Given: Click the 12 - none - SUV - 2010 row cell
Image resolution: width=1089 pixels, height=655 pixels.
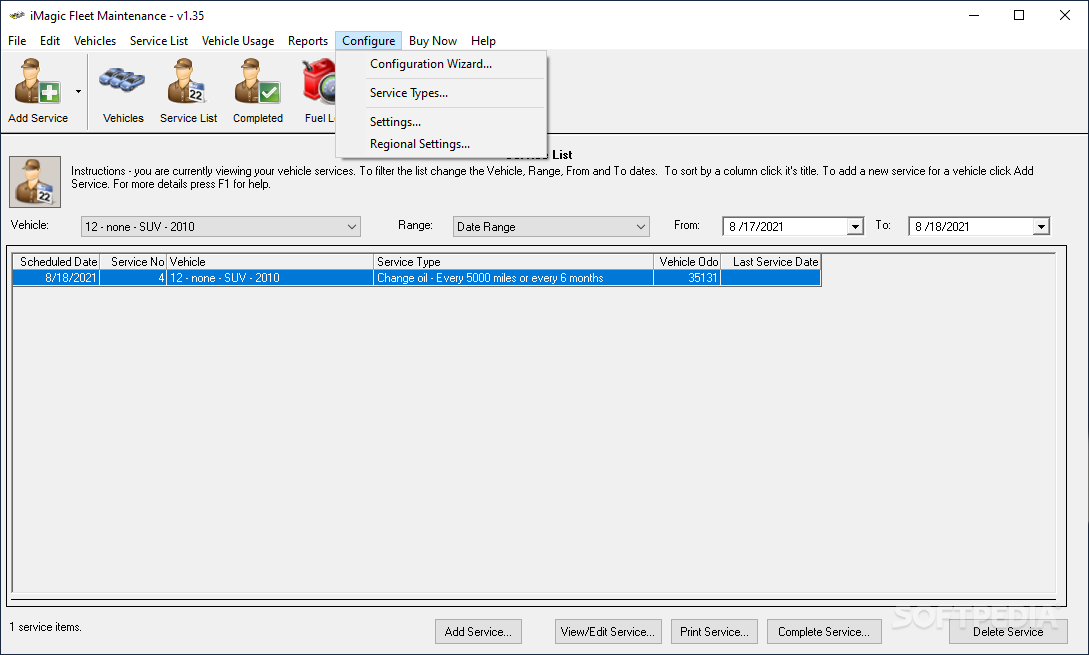Looking at the screenshot, I should tap(270, 278).
